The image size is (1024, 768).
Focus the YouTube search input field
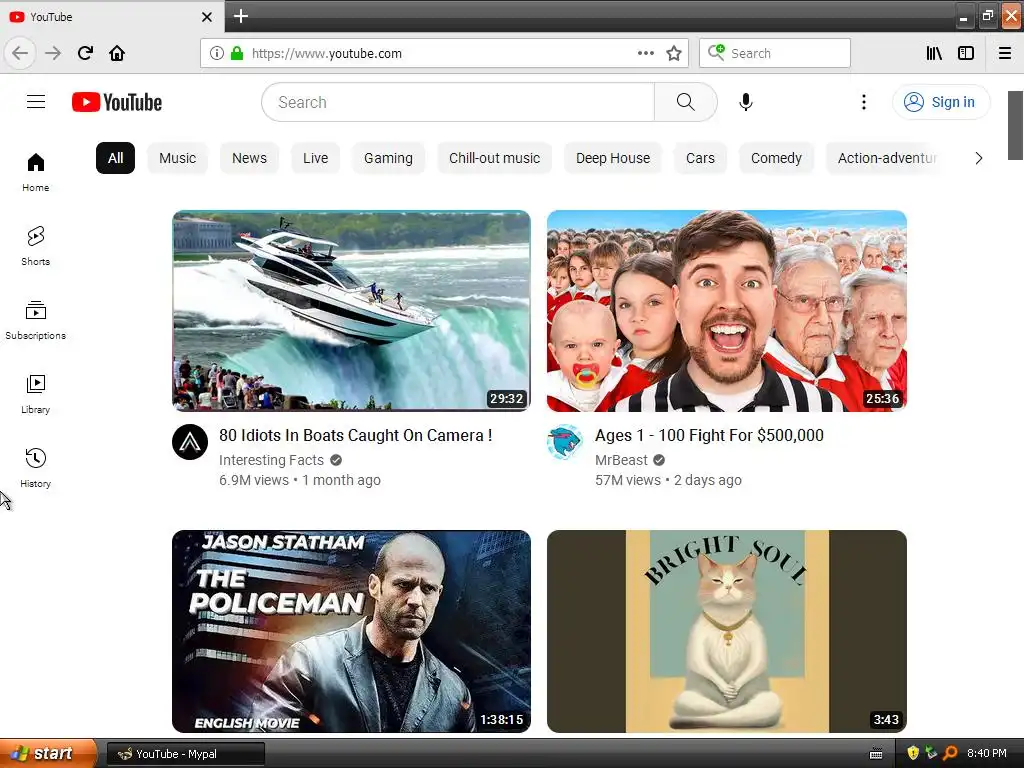click(x=458, y=102)
